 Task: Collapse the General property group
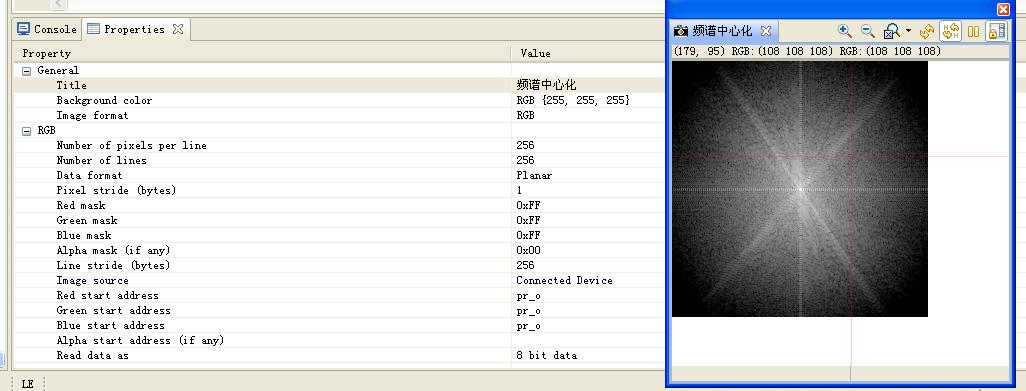click(26, 71)
